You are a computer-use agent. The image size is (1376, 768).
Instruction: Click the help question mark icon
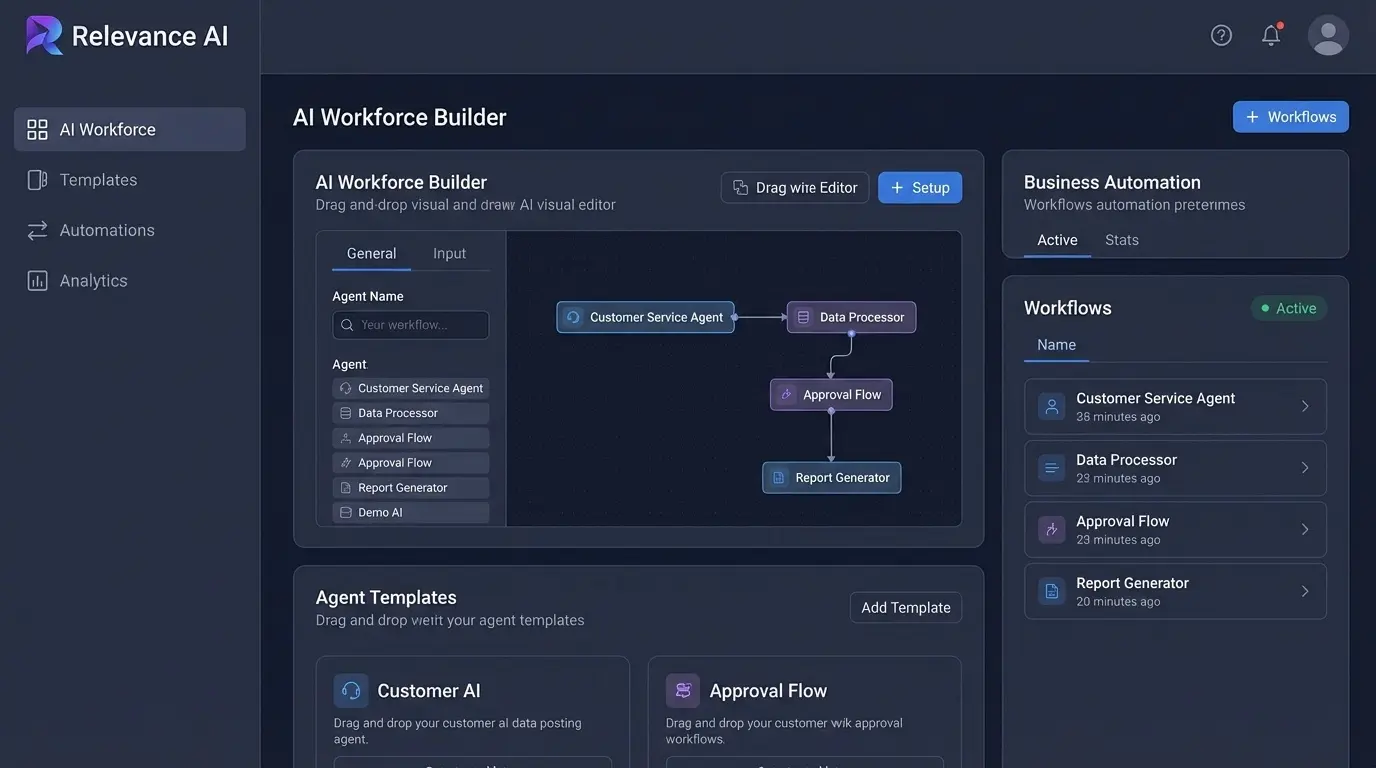tap(1221, 35)
